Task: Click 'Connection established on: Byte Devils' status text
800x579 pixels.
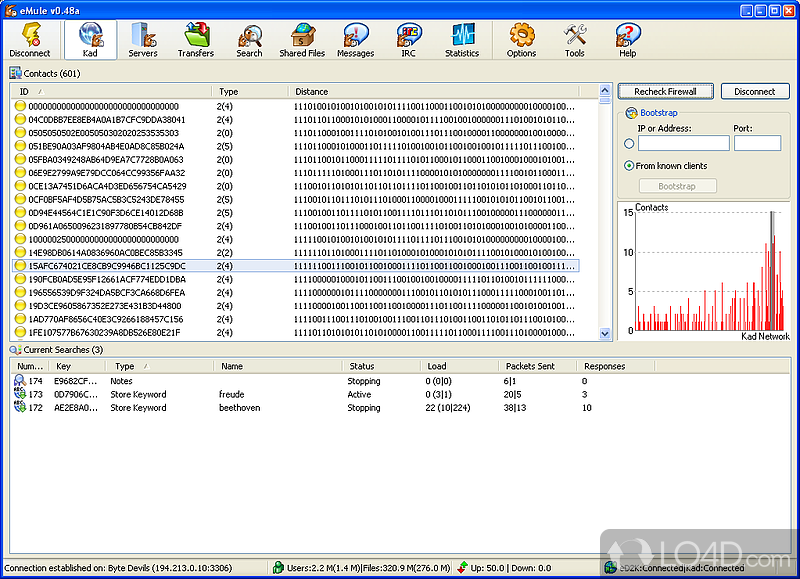Action: [118, 567]
